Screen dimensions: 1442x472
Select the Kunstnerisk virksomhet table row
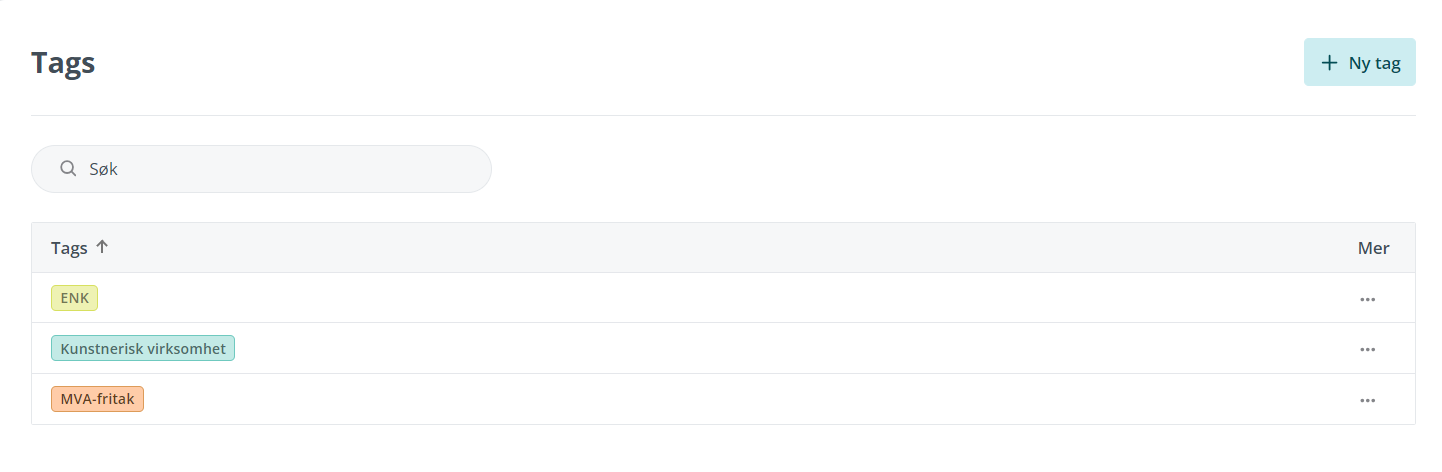coord(723,348)
